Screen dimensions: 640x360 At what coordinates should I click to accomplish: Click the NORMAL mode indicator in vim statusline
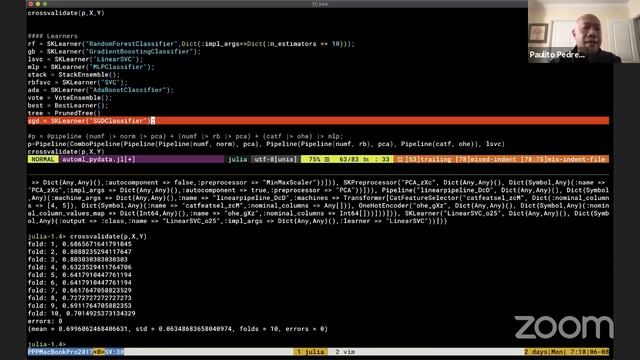[x=43, y=159]
